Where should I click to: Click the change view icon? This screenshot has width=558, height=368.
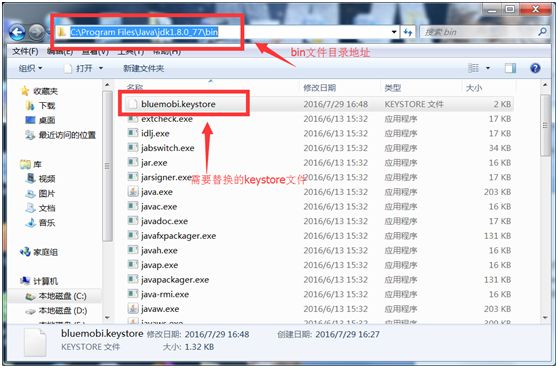(473, 68)
